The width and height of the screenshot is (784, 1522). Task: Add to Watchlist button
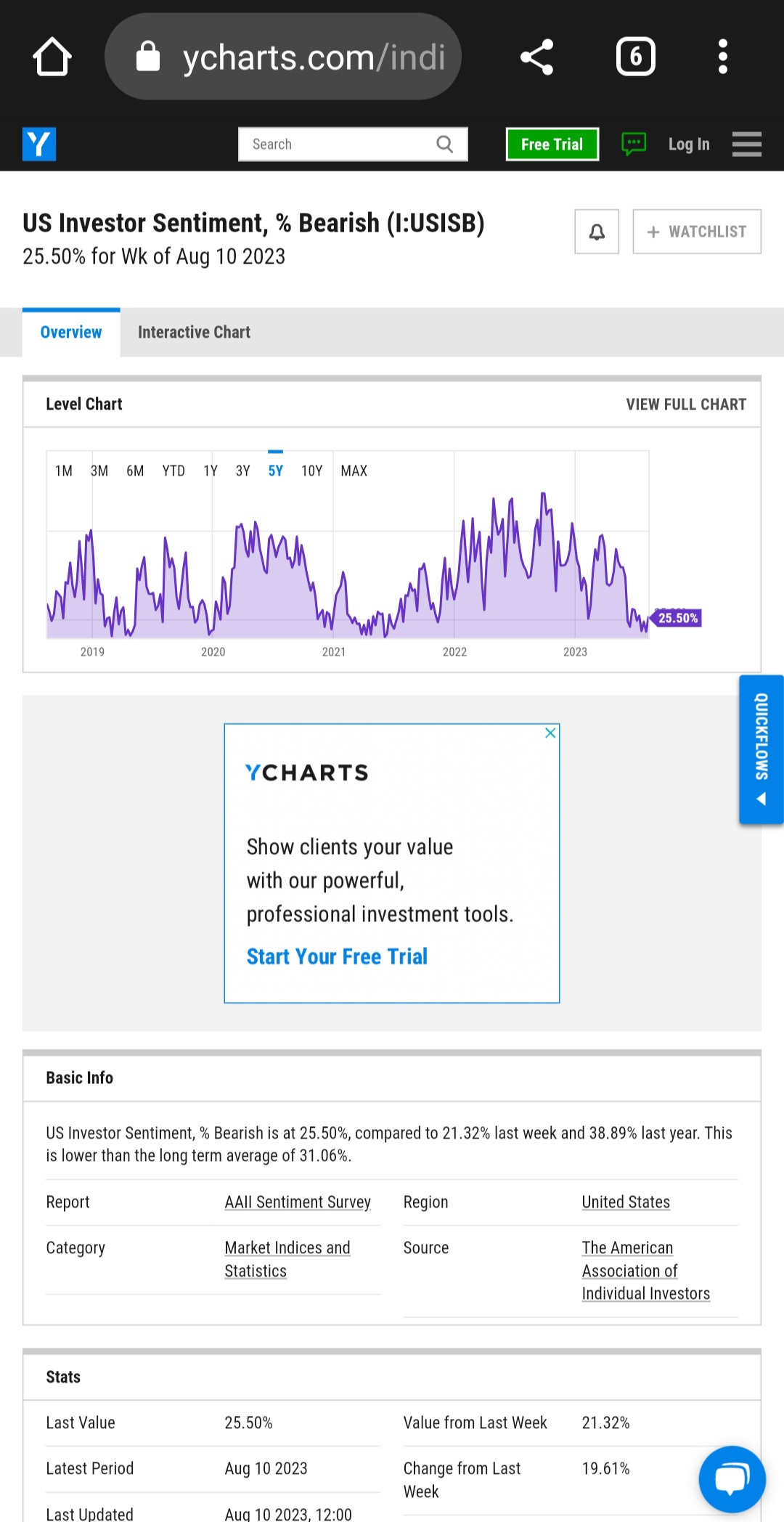[697, 232]
